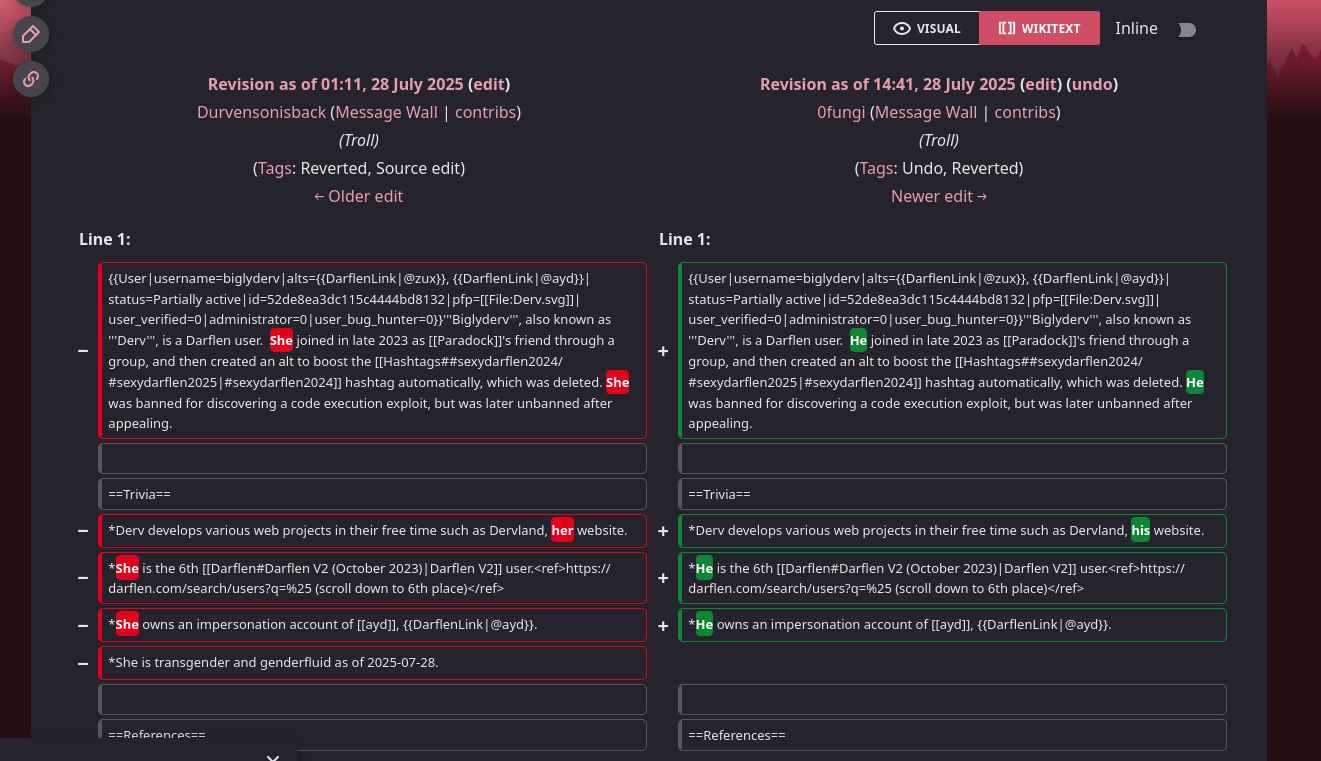Click undo link for 14:41 revision
The height and width of the screenshot is (761, 1321).
(x=1092, y=84)
